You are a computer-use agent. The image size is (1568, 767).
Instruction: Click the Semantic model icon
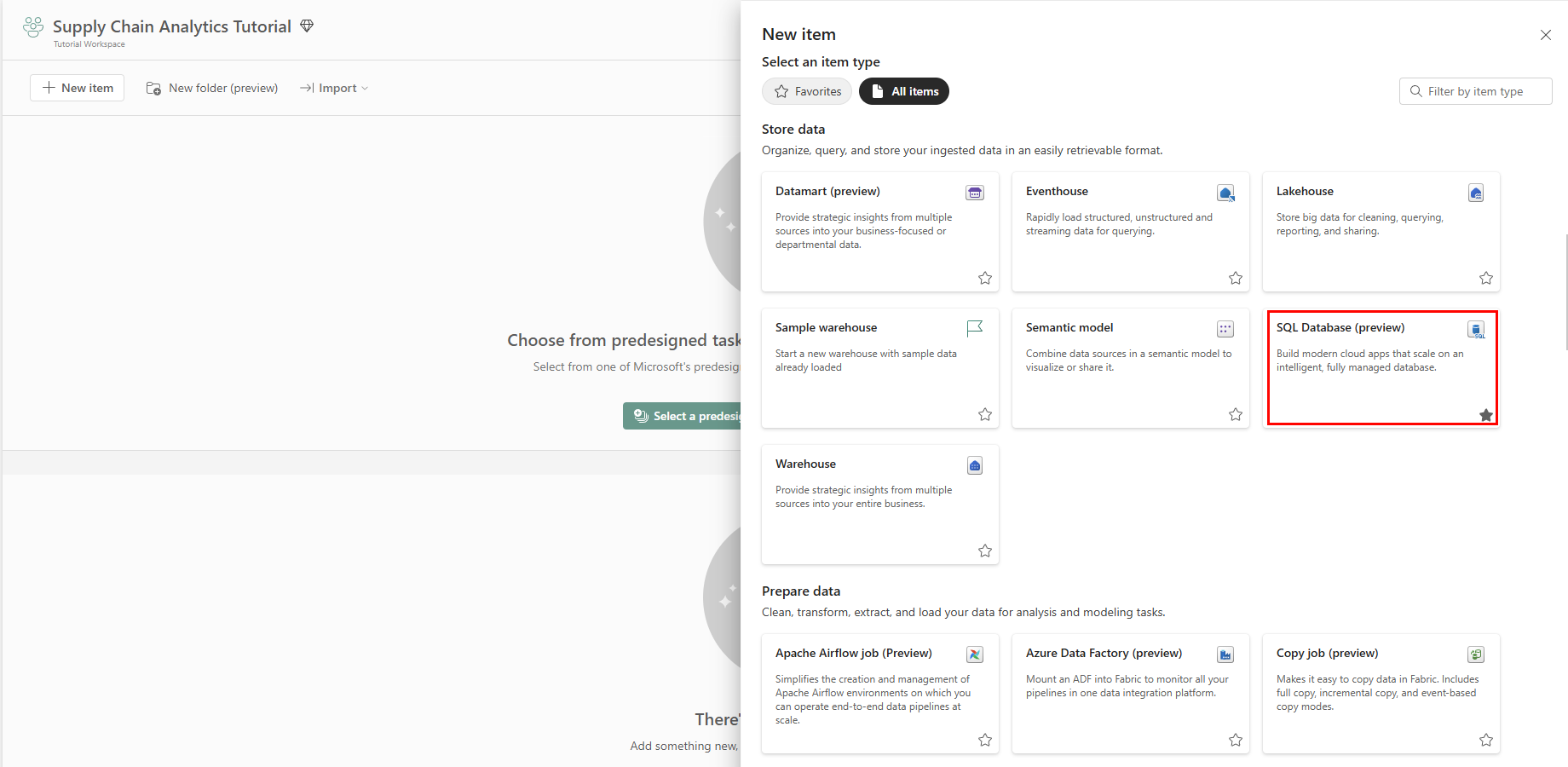coord(1225,329)
